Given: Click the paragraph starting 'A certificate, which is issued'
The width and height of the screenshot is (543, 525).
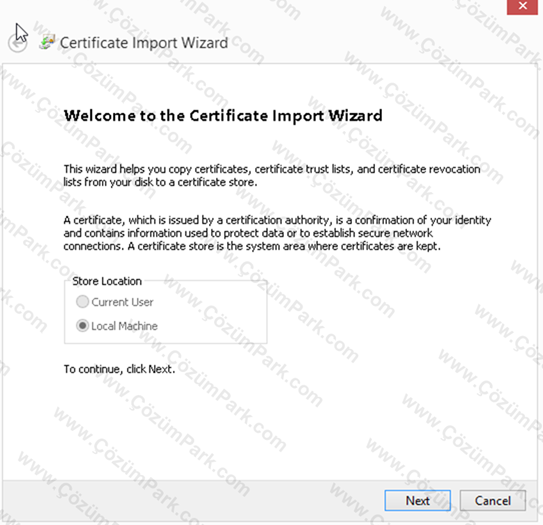Looking at the screenshot, I should click(x=277, y=233).
